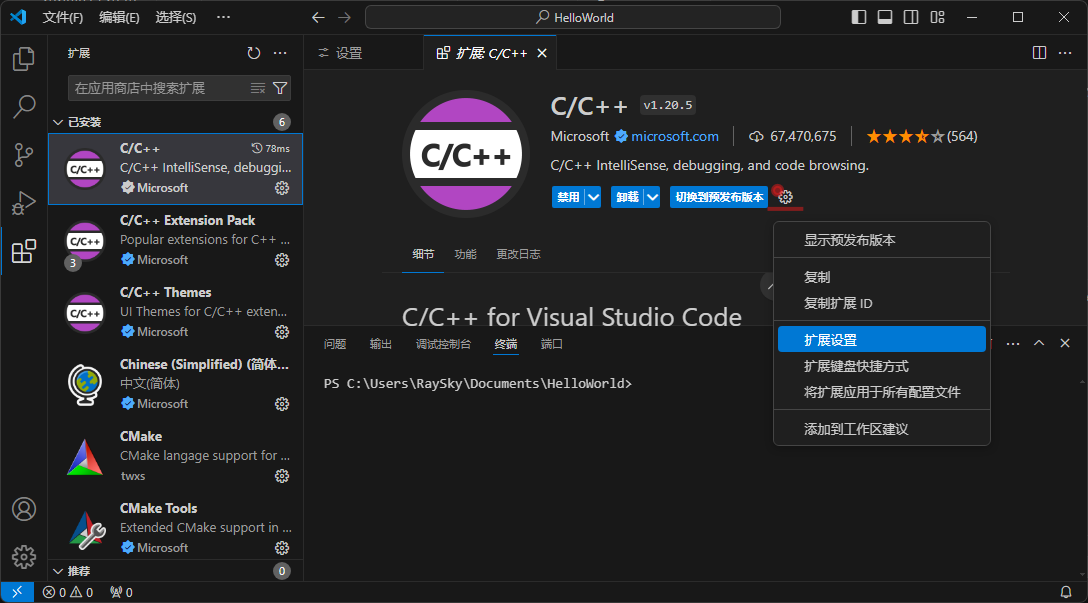Open the Run and Debug view
Image resolution: width=1088 pixels, height=603 pixels.
pyautogui.click(x=24, y=203)
